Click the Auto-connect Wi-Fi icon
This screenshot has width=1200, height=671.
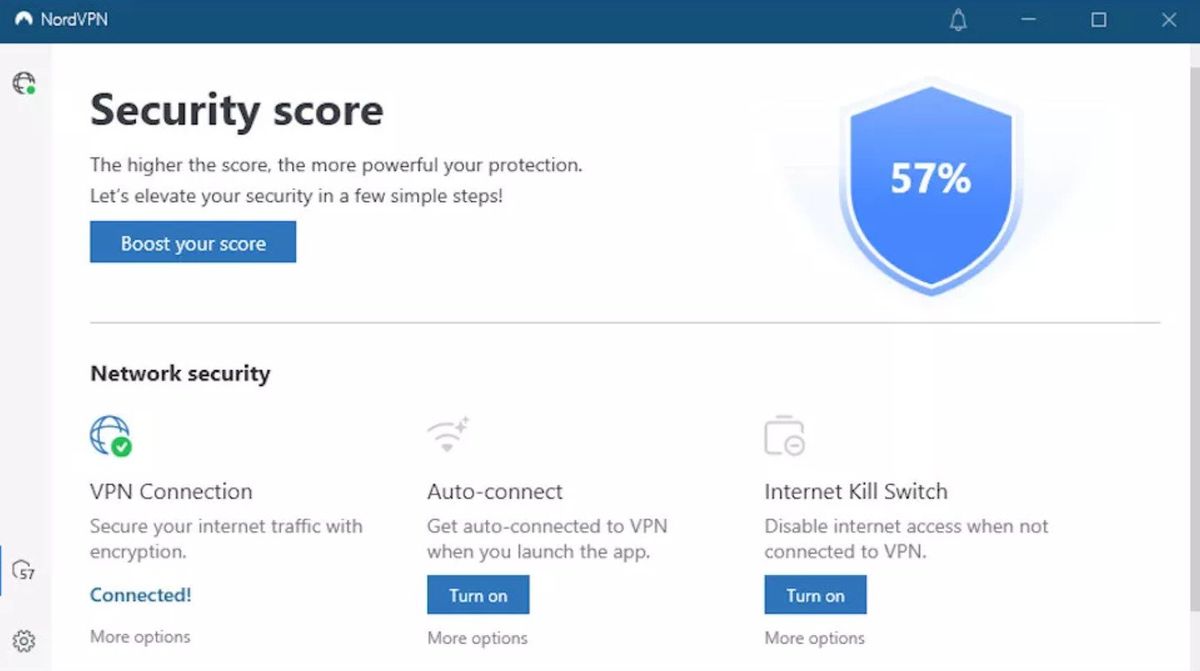[x=447, y=432]
